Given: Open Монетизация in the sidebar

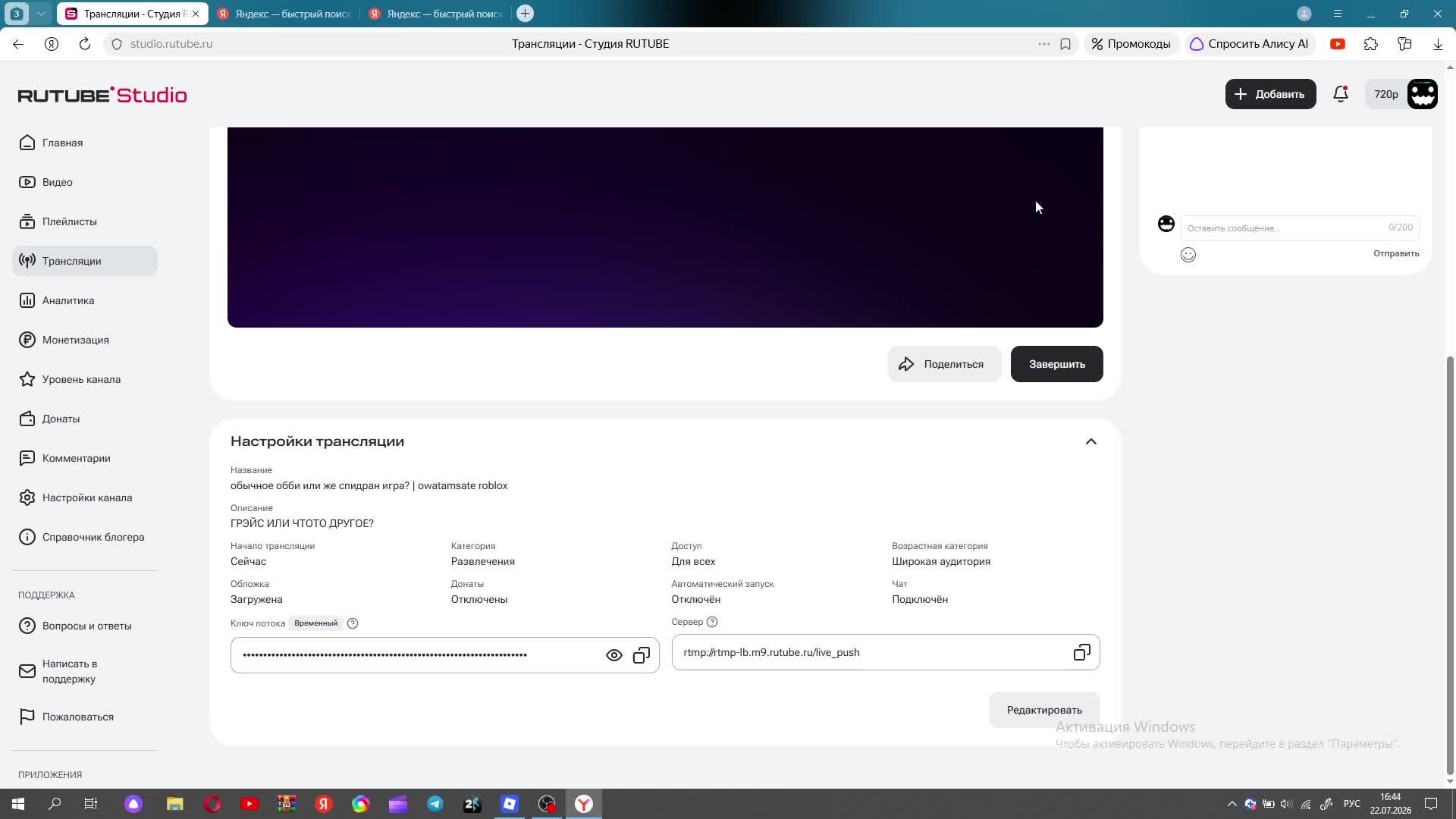Looking at the screenshot, I should point(85,340).
